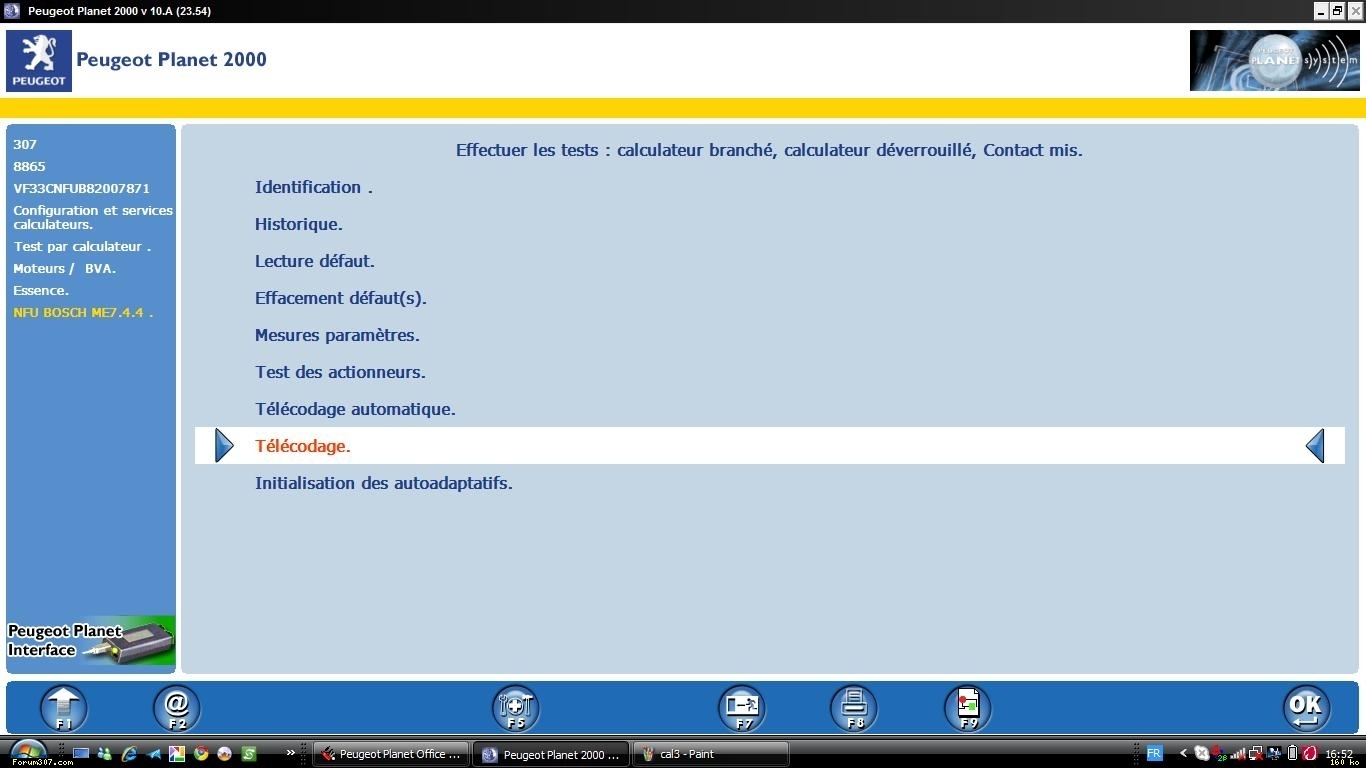Choose Initialisation des autoadaptatifs
1366x768 pixels.
[x=383, y=484]
